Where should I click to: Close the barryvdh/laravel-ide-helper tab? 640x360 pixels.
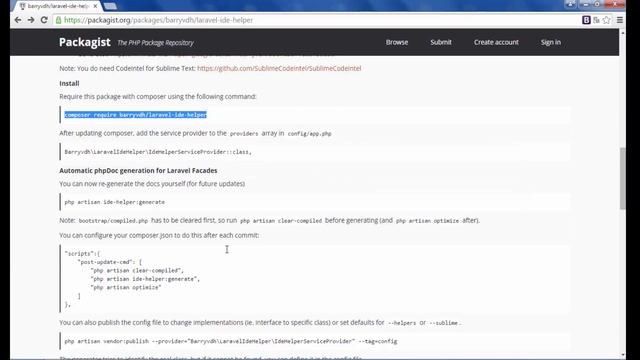point(95,6)
